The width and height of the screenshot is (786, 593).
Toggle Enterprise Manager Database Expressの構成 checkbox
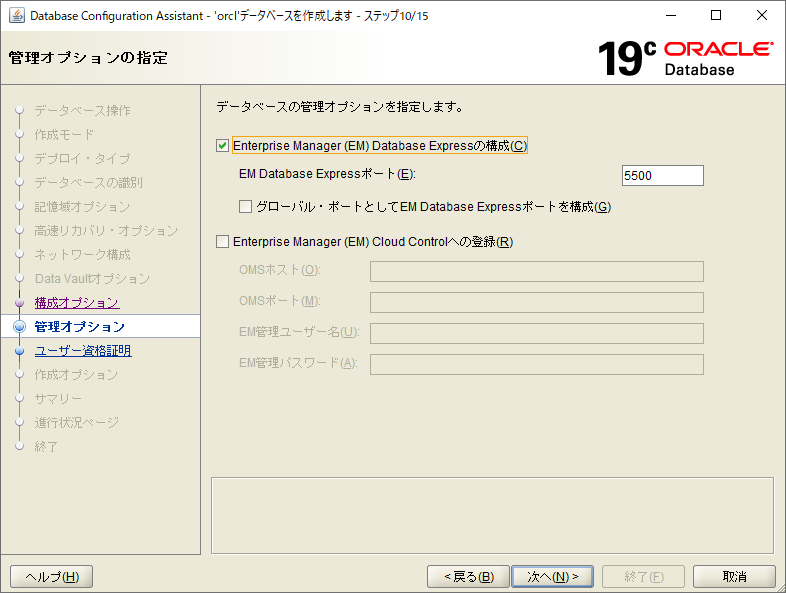(222, 146)
